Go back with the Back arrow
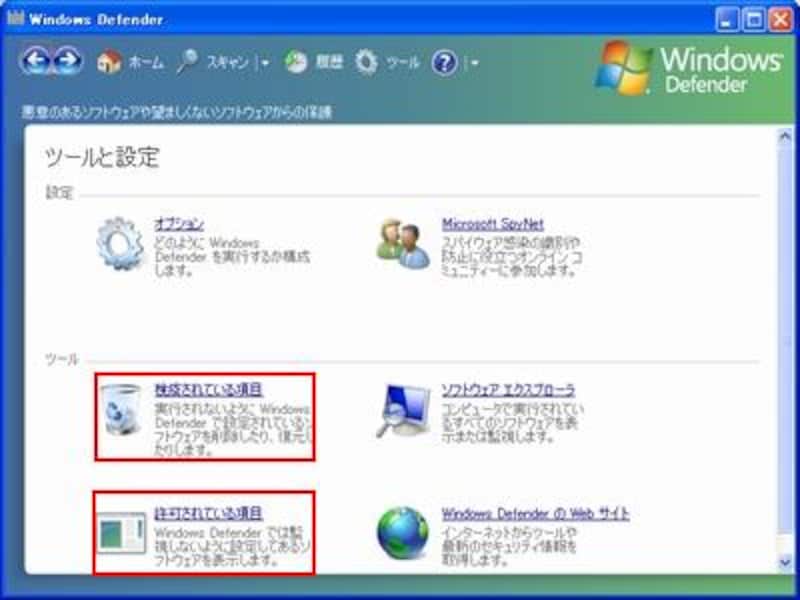 [x=35, y=61]
